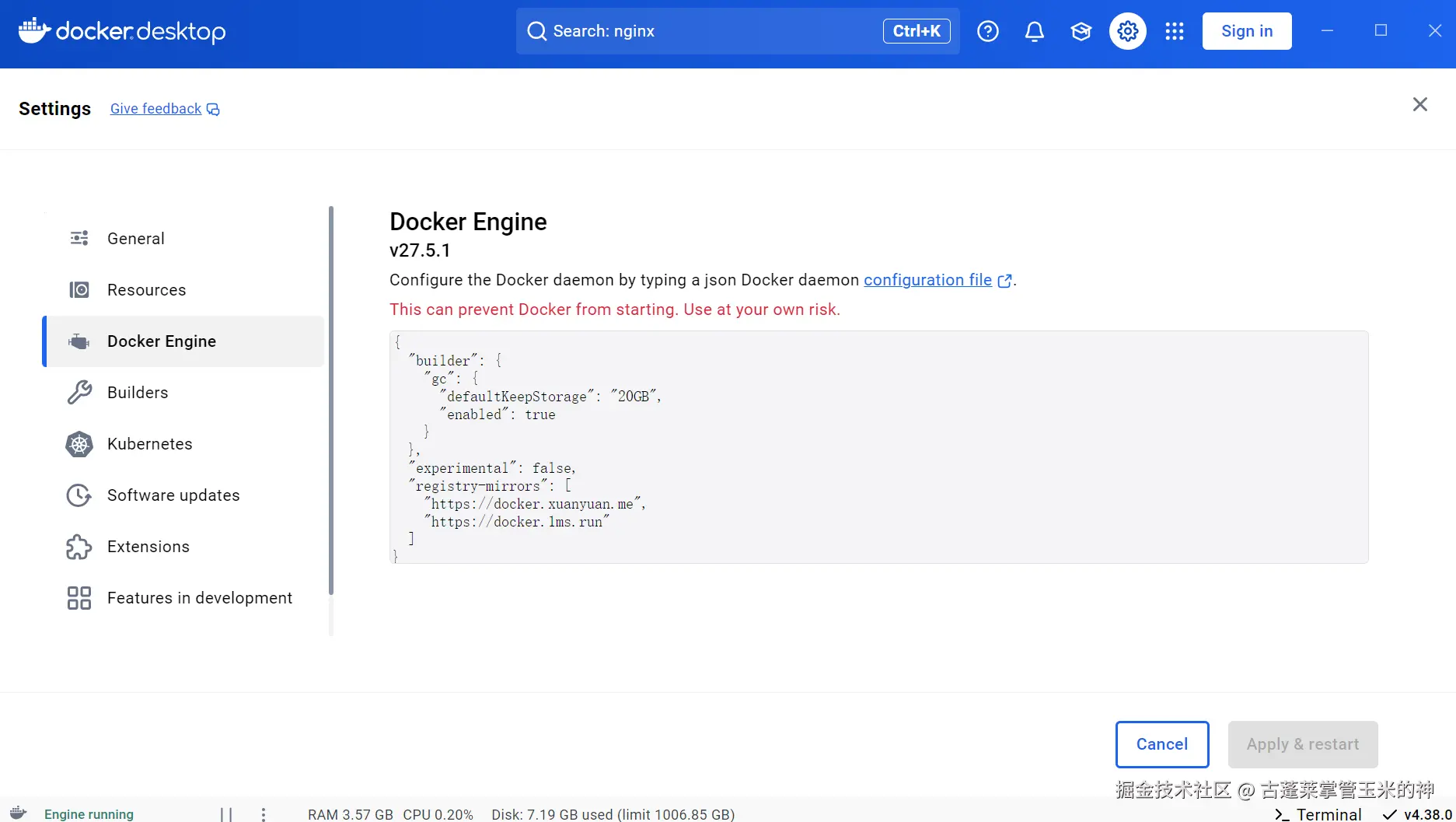
Task: Click the Kubernetes helm icon
Action: tap(79, 443)
